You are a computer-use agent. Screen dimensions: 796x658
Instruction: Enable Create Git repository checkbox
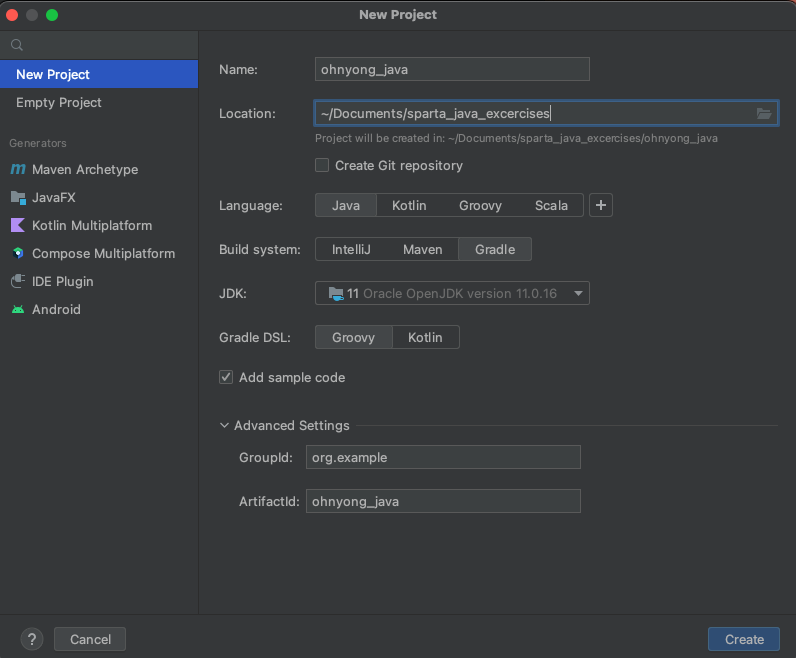click(322, 165)
